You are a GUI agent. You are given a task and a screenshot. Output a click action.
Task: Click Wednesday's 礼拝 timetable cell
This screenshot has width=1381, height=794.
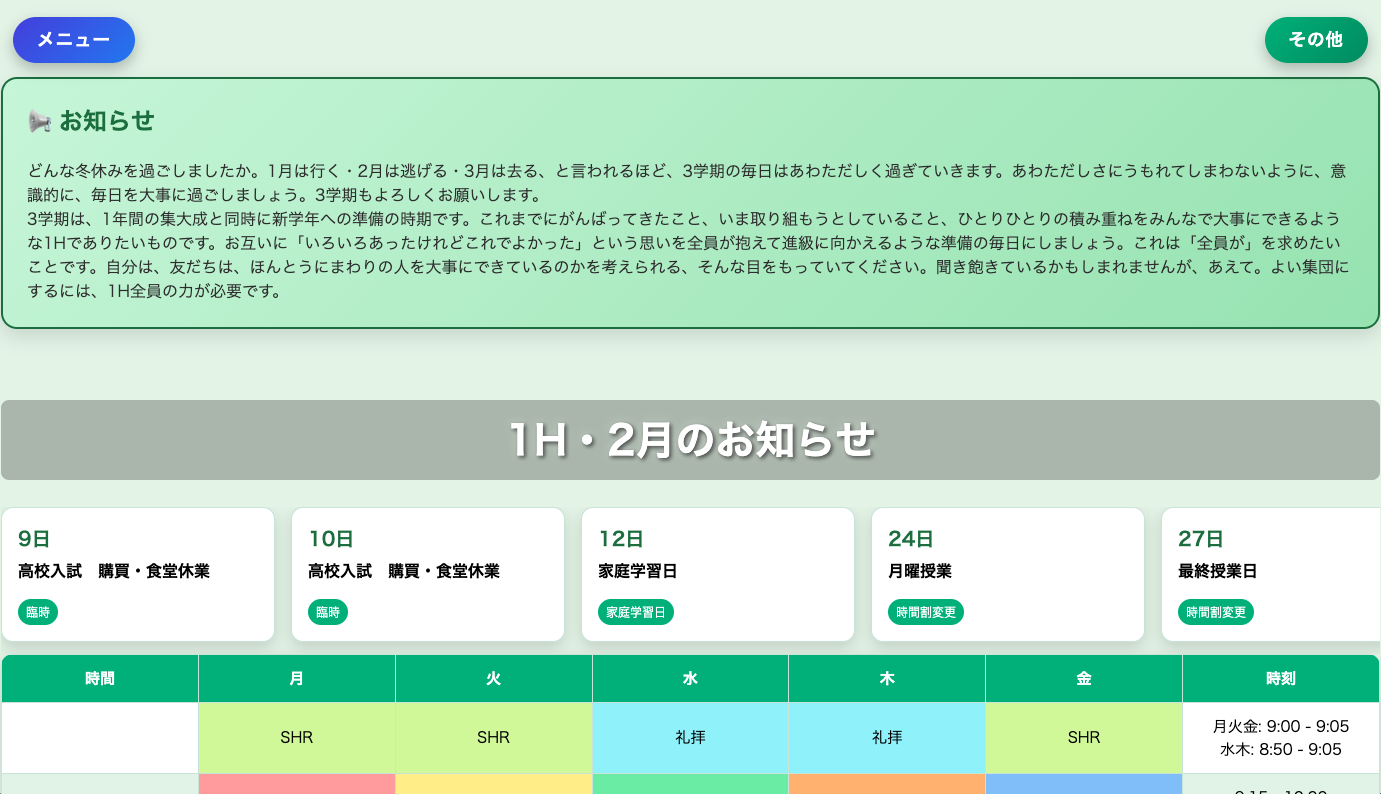(x=690, y=737)
